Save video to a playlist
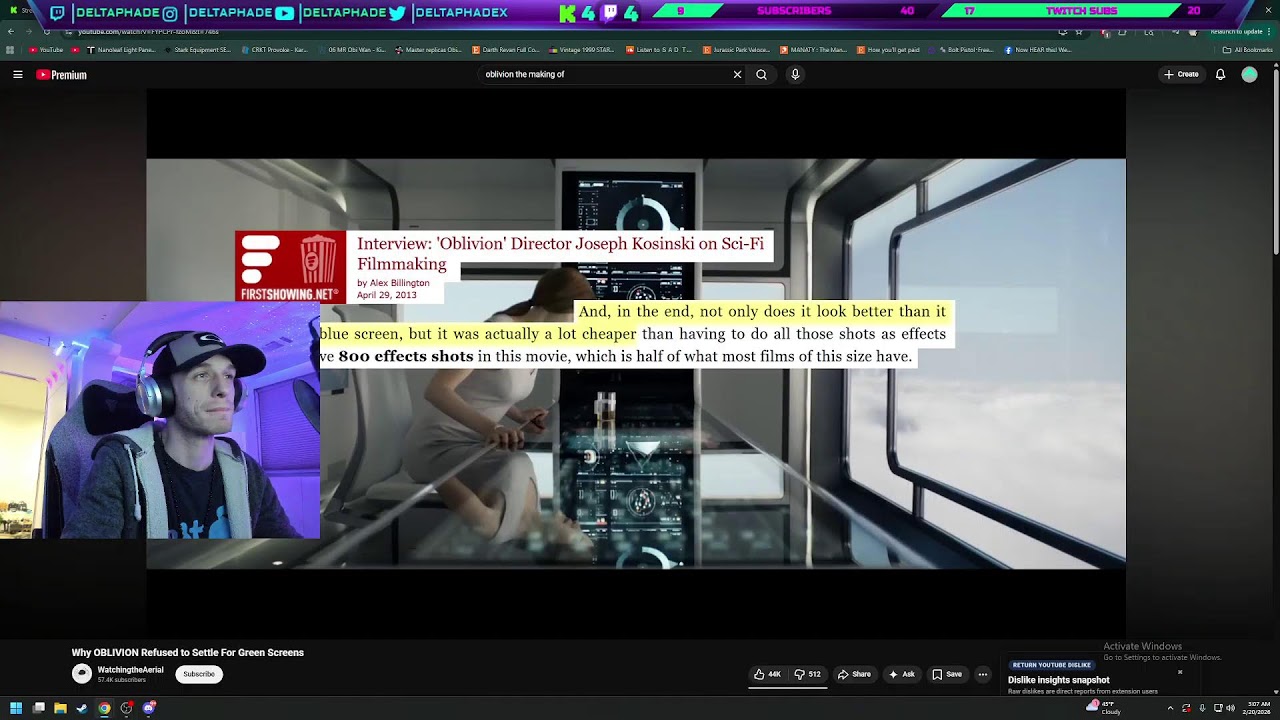The image size is (1280, 720). 947,674
